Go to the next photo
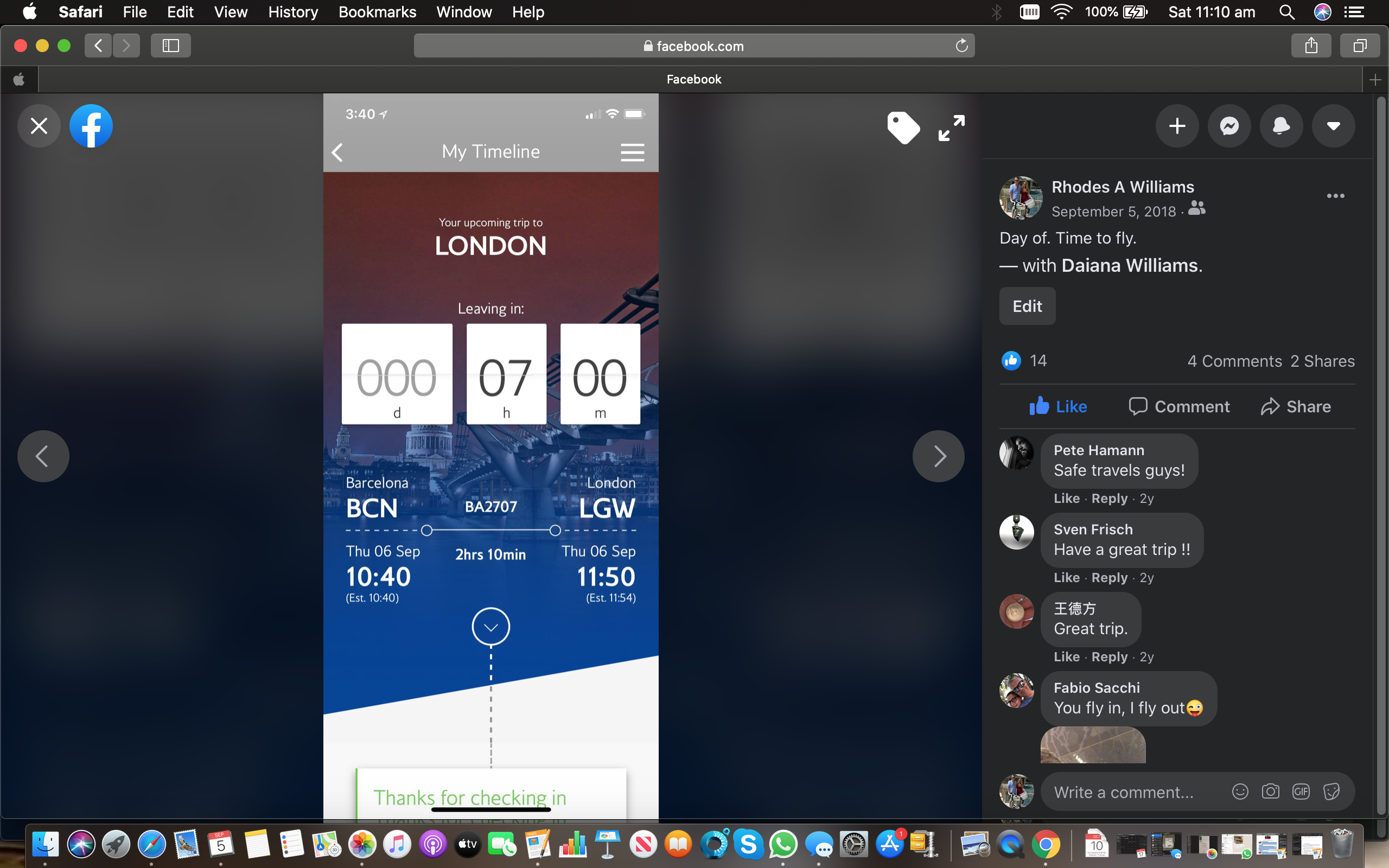 click(x=939, y=456)
